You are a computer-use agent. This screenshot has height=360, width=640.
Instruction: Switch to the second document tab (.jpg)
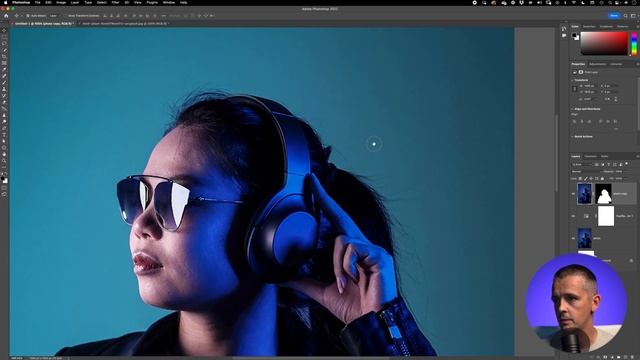pos(124,24)
